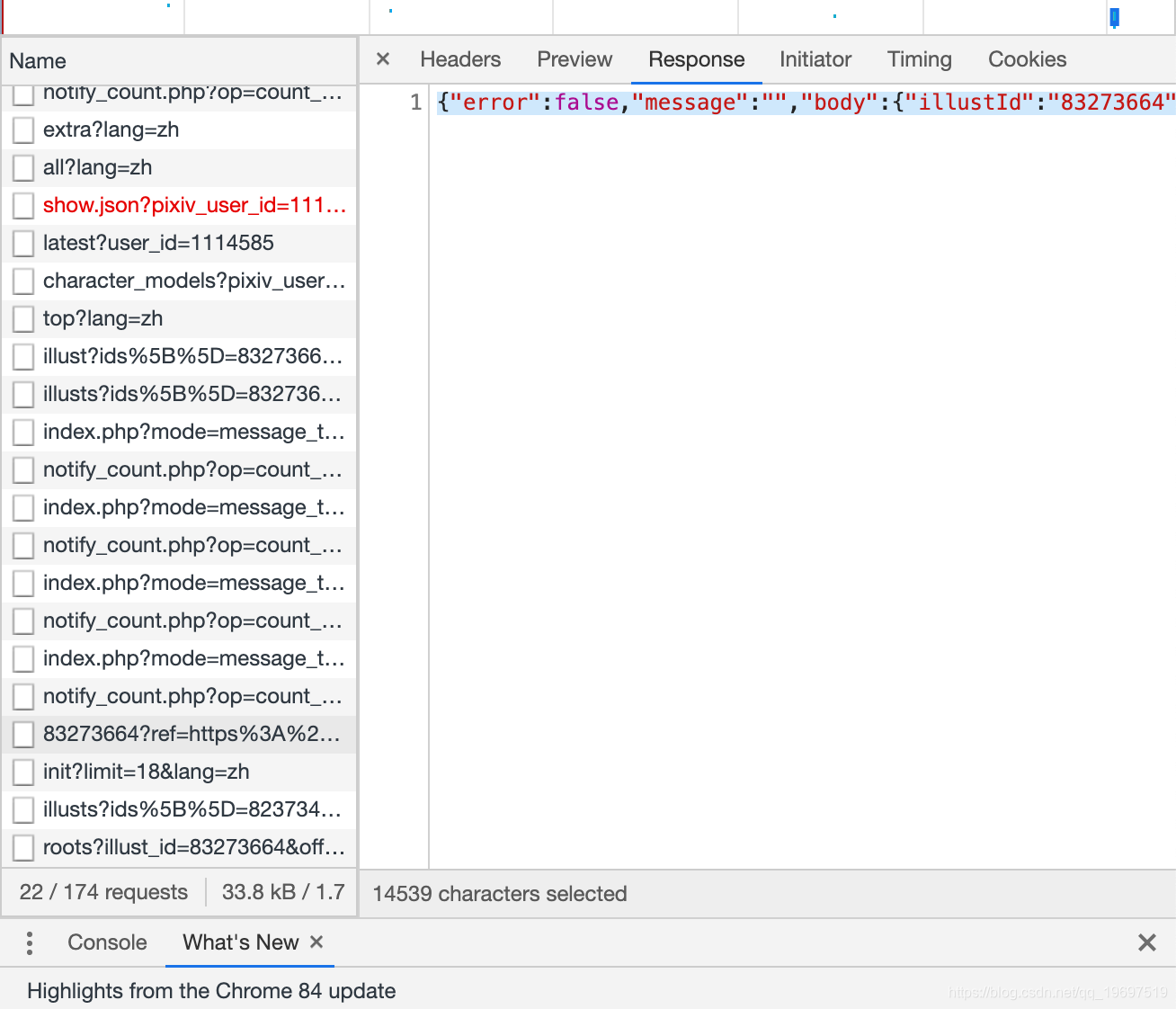Select the failed show.json request
This screenshot has width=1176, height=1009.
coord(180,205)
